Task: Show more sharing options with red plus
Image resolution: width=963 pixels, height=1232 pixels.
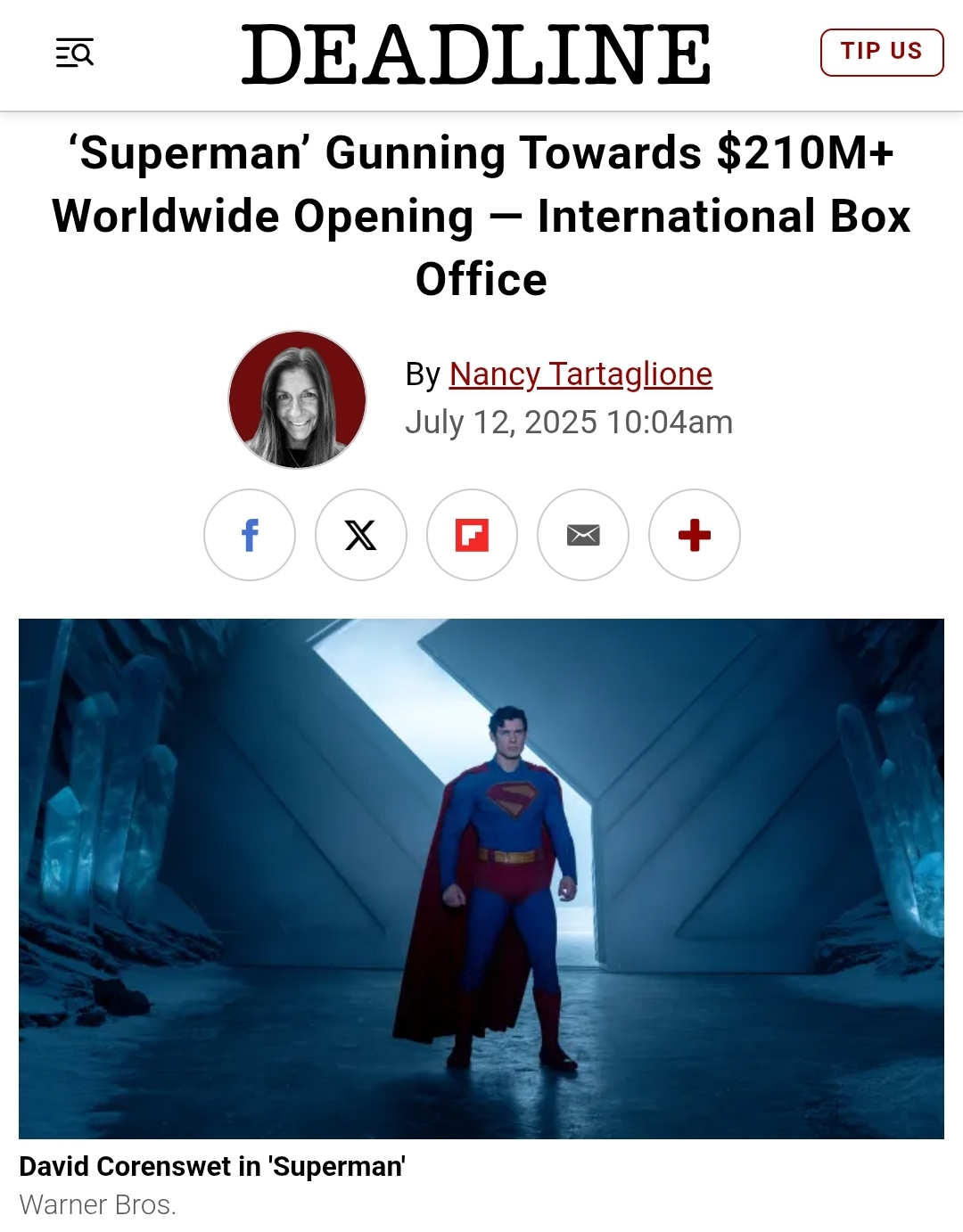Action: pos(695,535)
